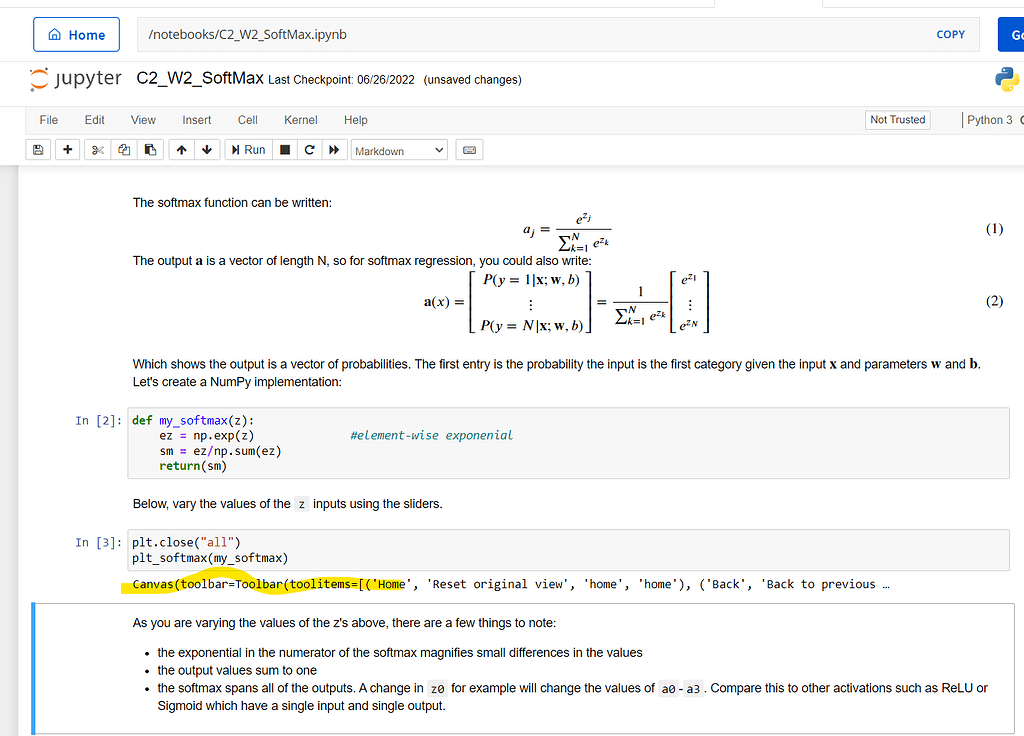Open the Markdown cell type dropdown
Screen dimensions: 1024x736
(400, 149)
